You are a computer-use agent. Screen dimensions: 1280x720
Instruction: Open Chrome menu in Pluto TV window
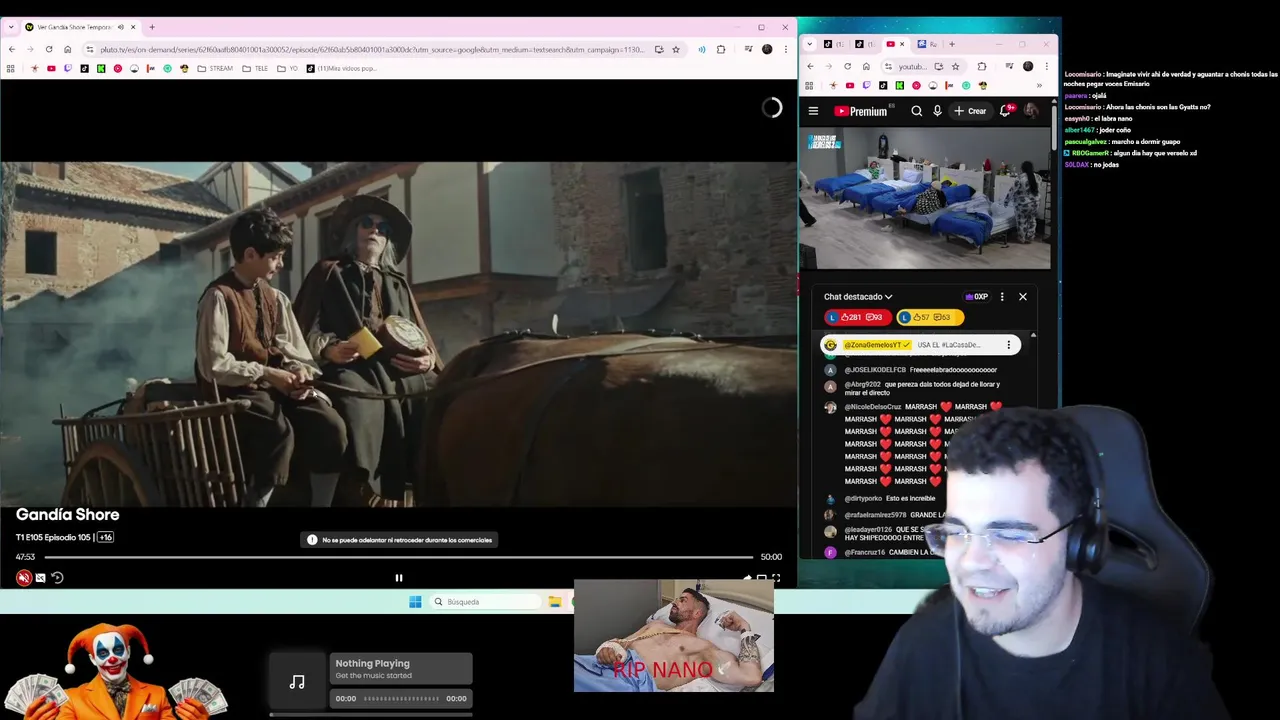(x=786, y=49)
